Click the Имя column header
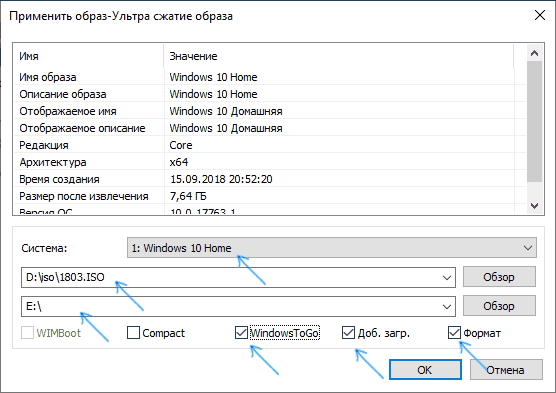 (89, 56)
